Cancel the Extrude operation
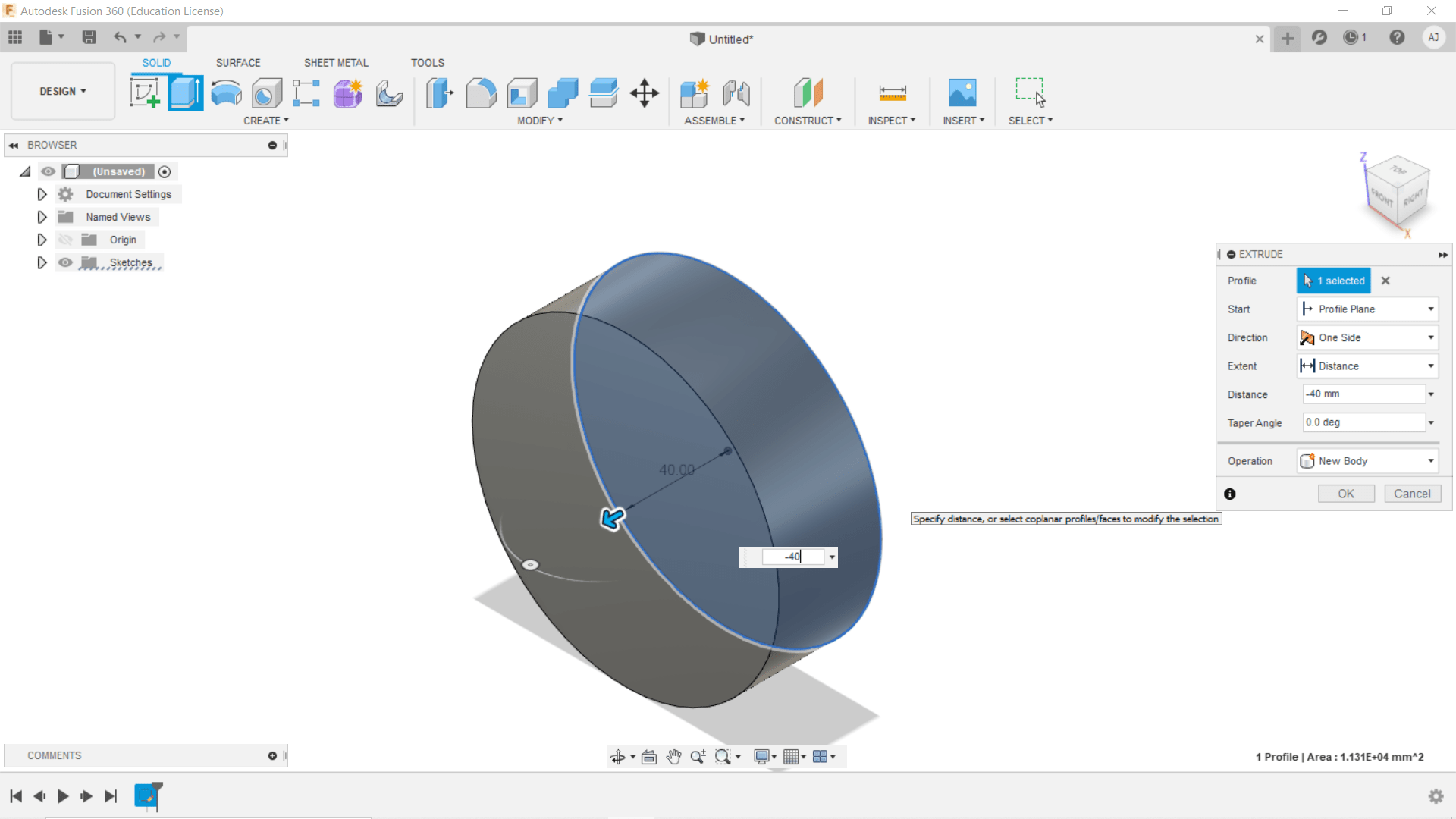Viewport: 1456px width, 819px height. (1411, 494)
